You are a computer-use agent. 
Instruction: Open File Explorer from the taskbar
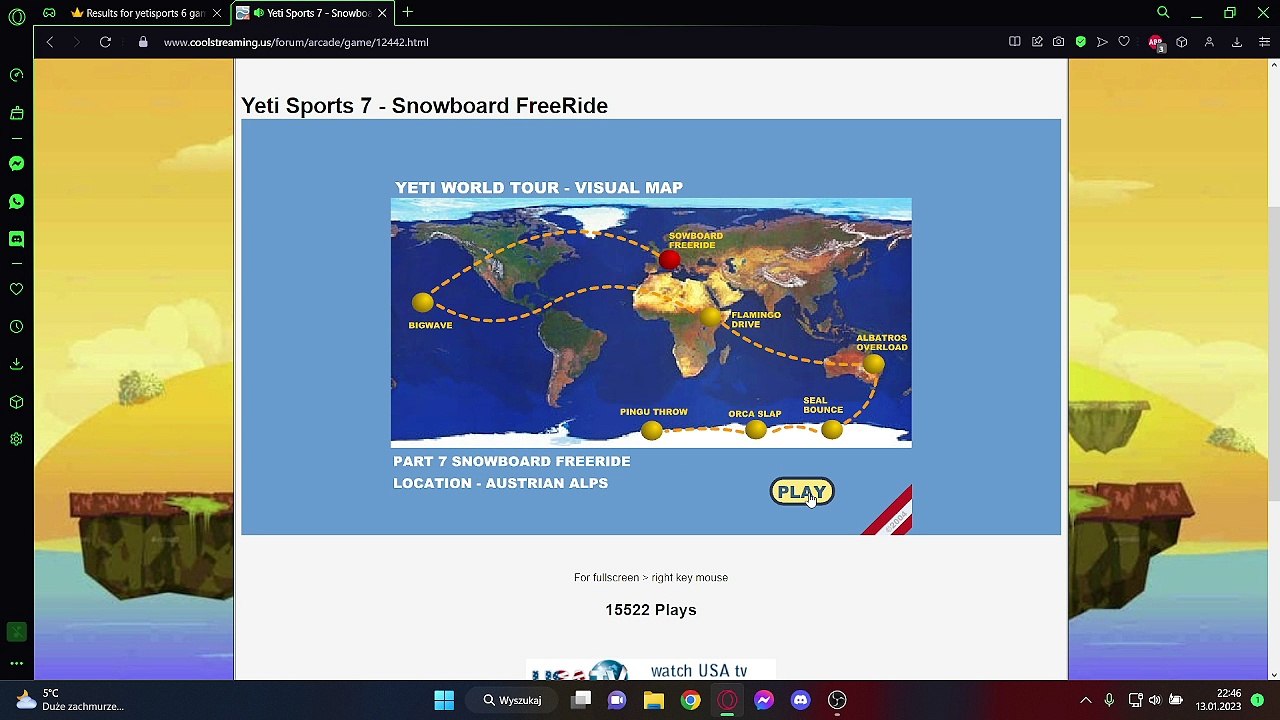tap(654, 700)
